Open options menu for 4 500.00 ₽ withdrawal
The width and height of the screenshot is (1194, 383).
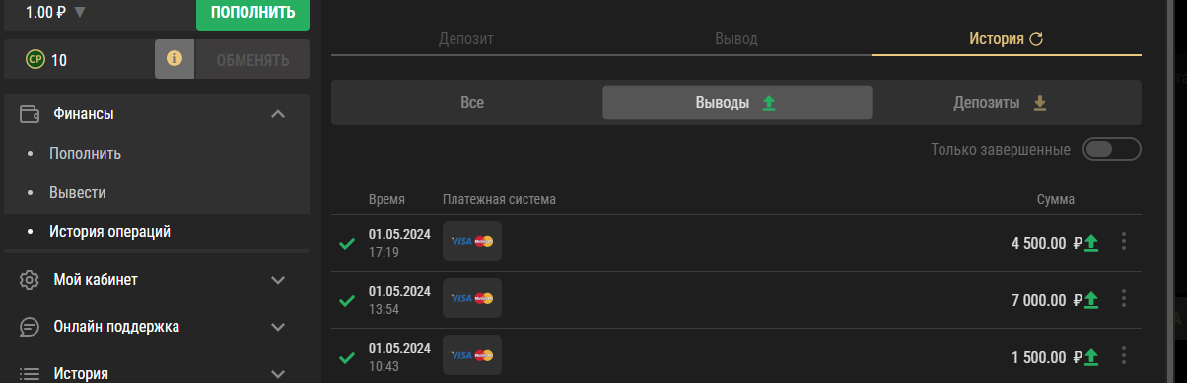pyautogui.click(x=1124, y=241)
